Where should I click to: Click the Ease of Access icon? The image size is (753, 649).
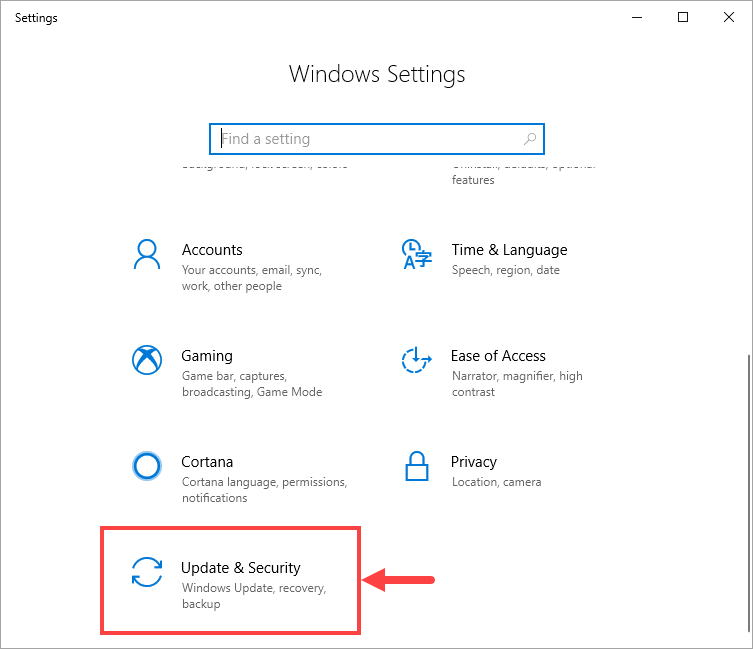tap(416, 360)
